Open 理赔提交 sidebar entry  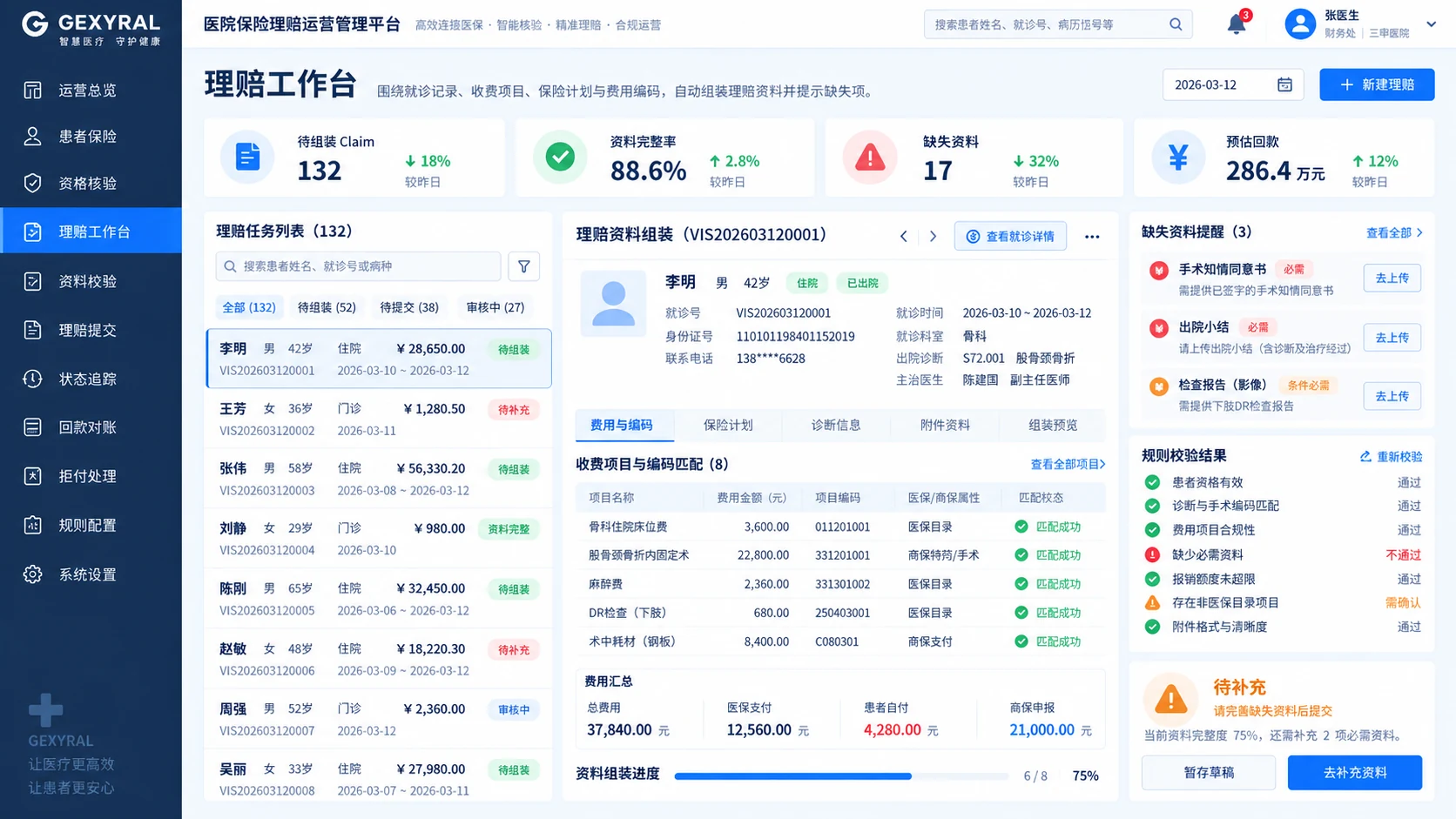coord(91,330)
